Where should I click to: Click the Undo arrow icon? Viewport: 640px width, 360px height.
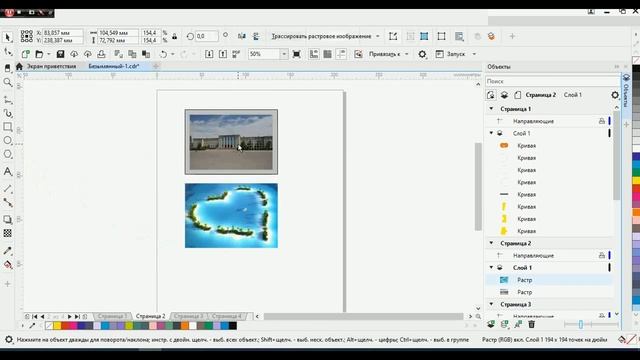click(163, 54)
